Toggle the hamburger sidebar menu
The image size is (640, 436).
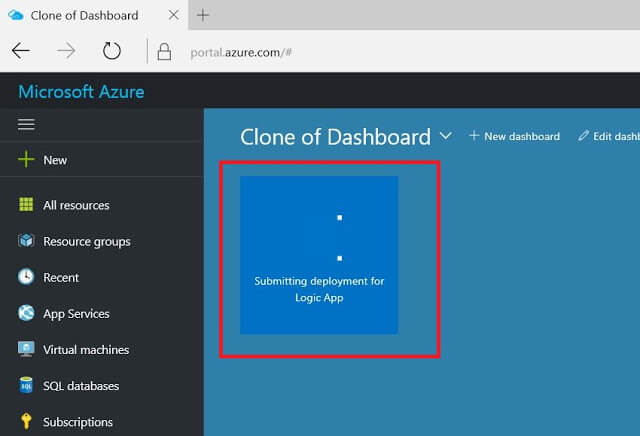26,124
